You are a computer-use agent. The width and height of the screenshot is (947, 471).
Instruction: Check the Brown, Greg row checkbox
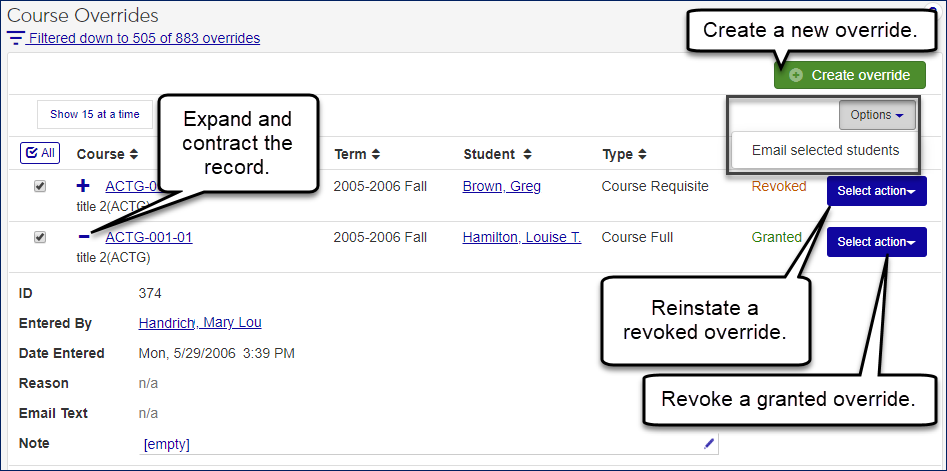tap(40, 186)
